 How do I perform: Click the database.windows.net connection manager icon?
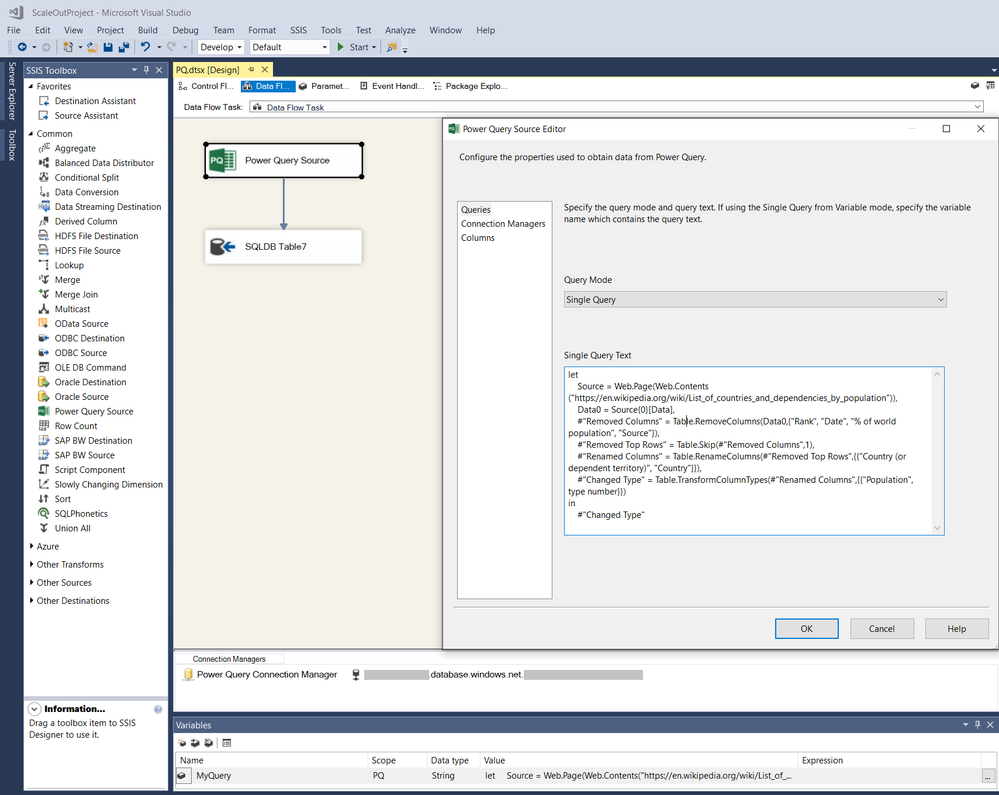coord(356,675)
